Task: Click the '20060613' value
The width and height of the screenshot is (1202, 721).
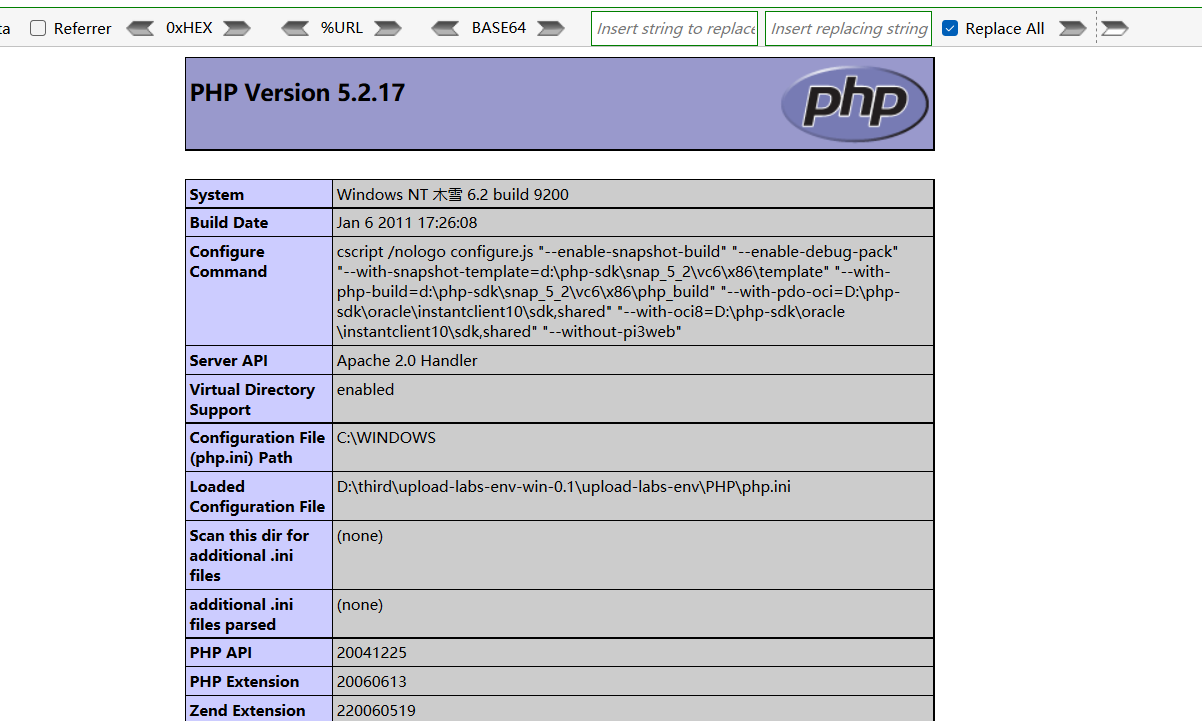Action: coord(372,682)
